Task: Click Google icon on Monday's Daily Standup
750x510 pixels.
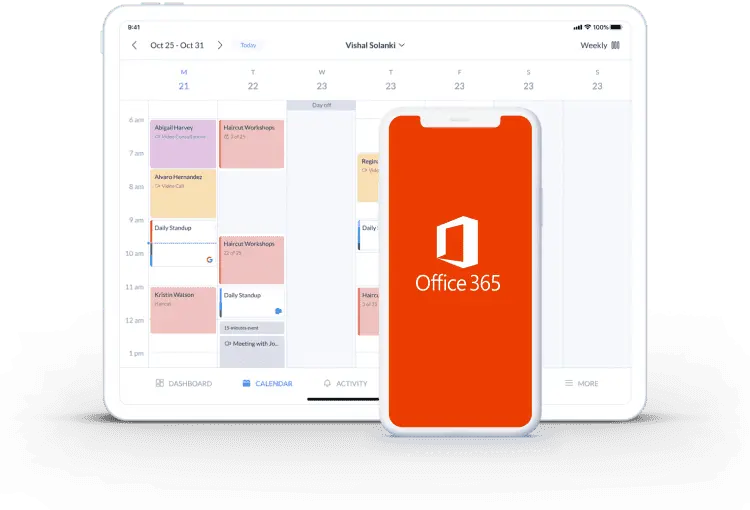Action: (x=210, y=260)
